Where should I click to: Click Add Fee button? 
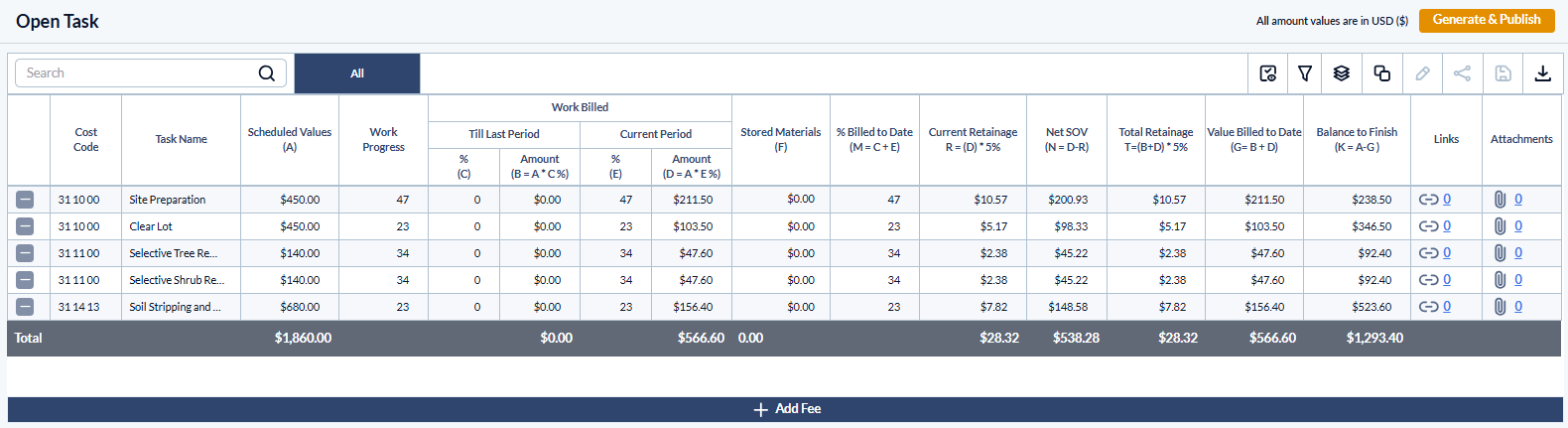point(786,409)
